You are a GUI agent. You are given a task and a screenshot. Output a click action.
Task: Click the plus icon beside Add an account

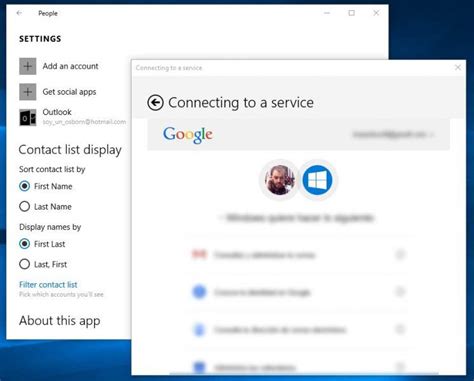point(28,66)
